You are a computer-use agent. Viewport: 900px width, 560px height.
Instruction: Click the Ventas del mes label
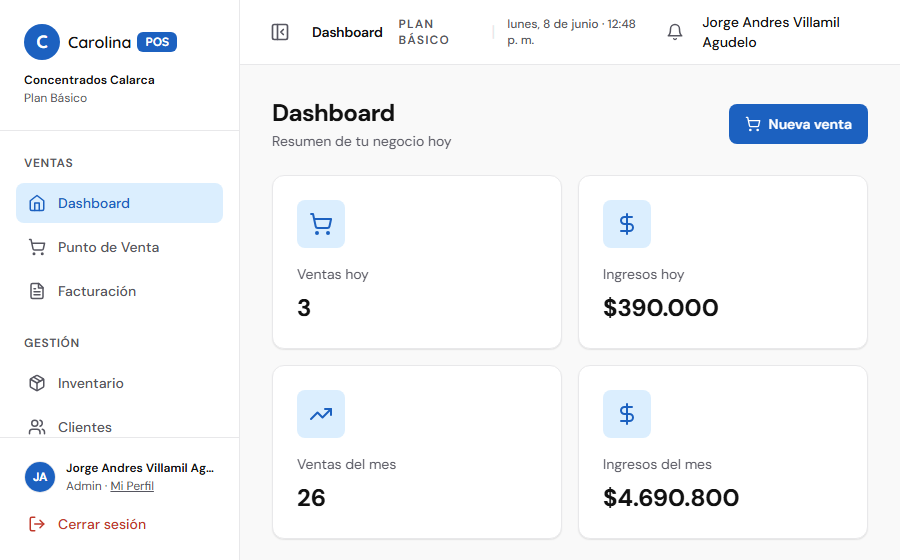pyautogui.click(x=347, y=464)
